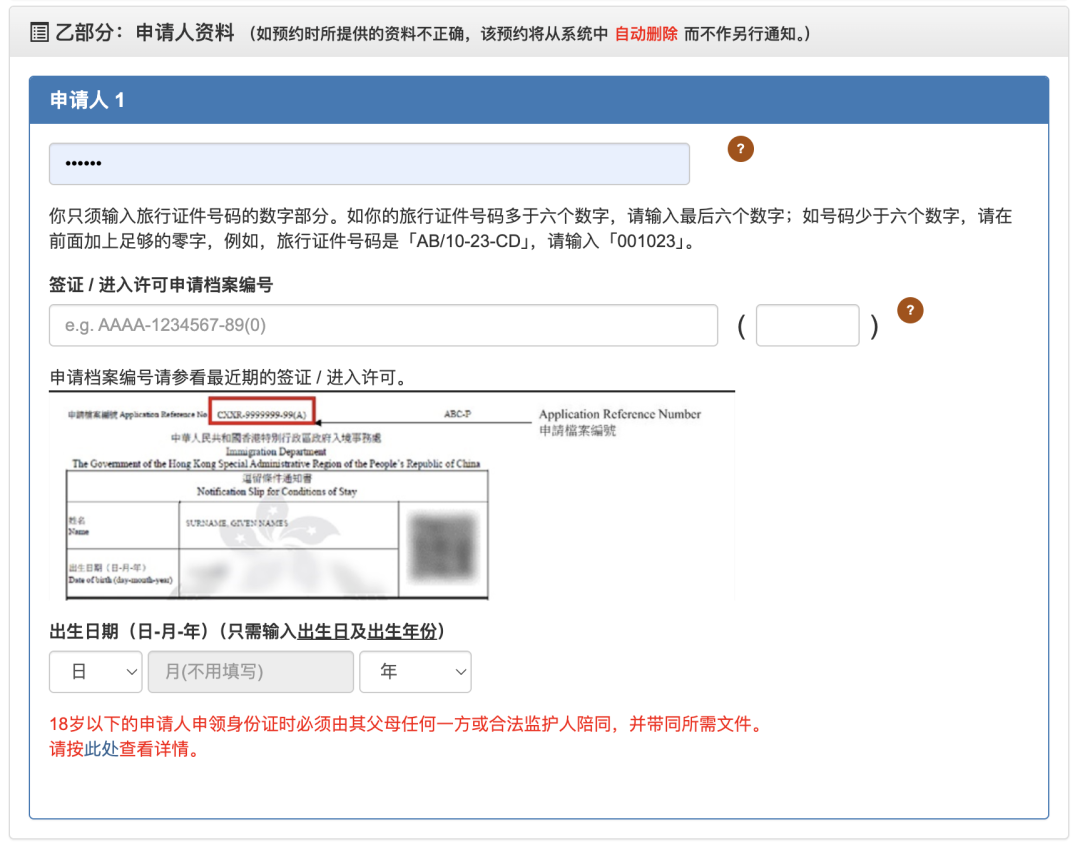Click the disabled 月(不用填写) month field
This screenshot has width=1080, height=842.
pyautogui.click(x=250, y=671)
